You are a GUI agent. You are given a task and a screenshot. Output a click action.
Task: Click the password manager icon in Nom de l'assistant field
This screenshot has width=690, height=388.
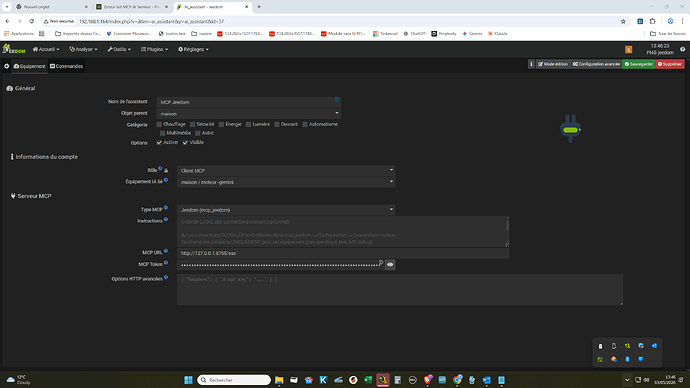[337, 100]
